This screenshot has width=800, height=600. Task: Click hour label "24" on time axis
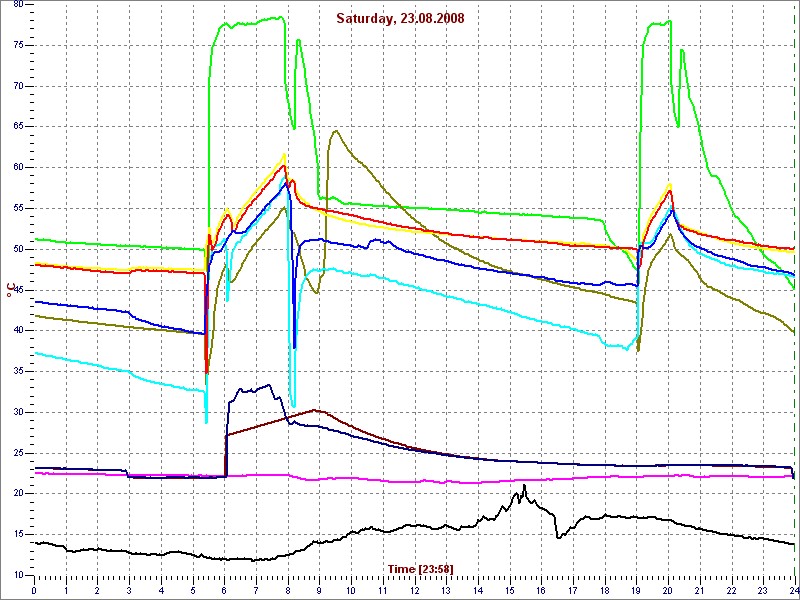[793, 589]
